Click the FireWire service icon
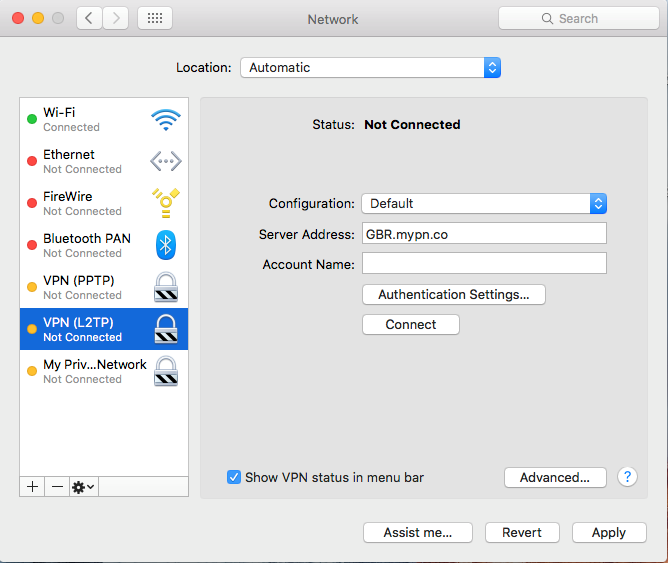This screenshot has height=563, width=668. pos(165,203)
